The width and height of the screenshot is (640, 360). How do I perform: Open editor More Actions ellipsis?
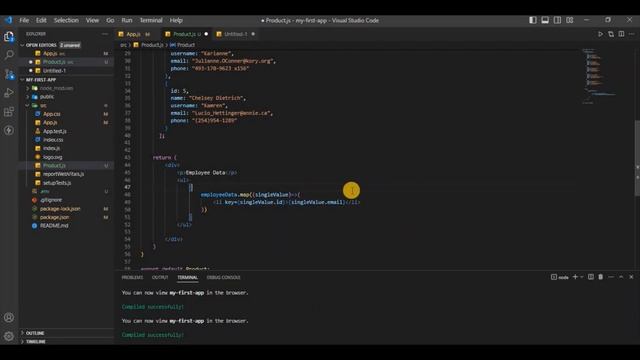[631, 34]
